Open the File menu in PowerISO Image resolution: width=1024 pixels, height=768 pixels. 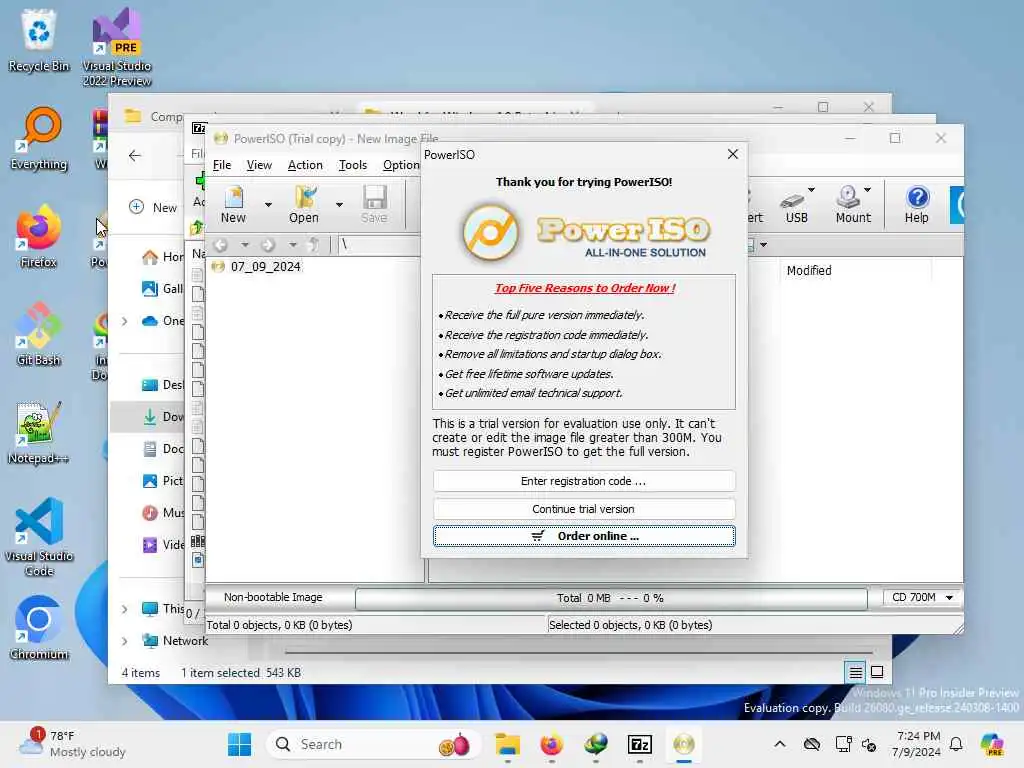pos(221,165)
